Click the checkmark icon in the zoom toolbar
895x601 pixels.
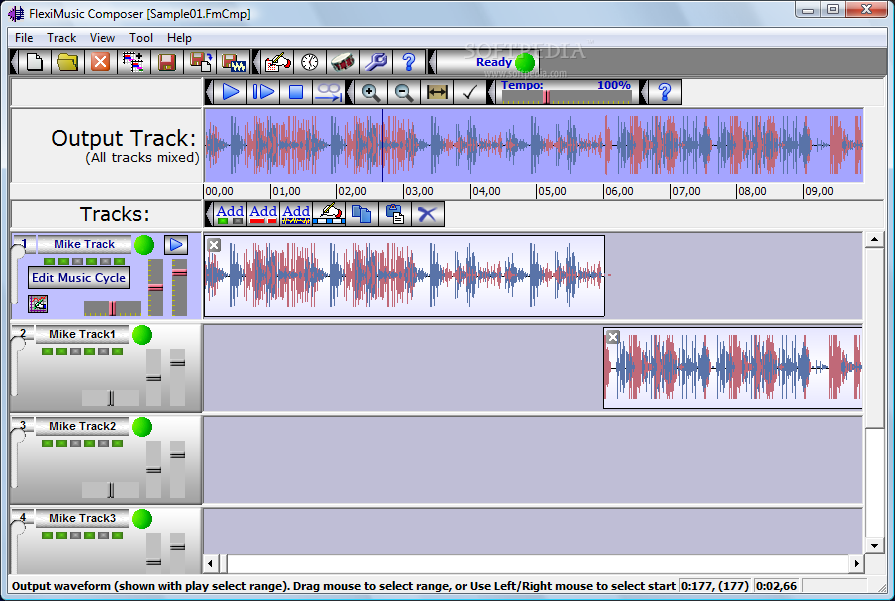pyautogui.click(x=470, y=92)
